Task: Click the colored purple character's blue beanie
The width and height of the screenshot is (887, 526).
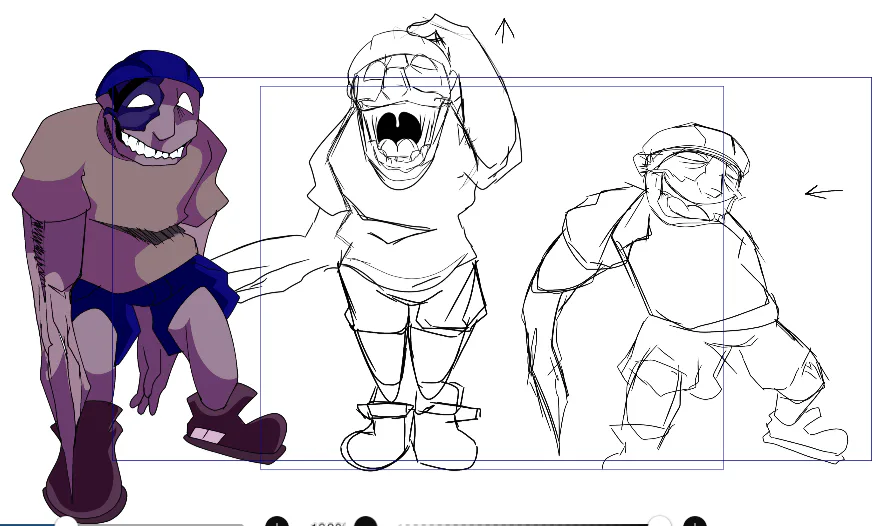Action: coord(150,72)
